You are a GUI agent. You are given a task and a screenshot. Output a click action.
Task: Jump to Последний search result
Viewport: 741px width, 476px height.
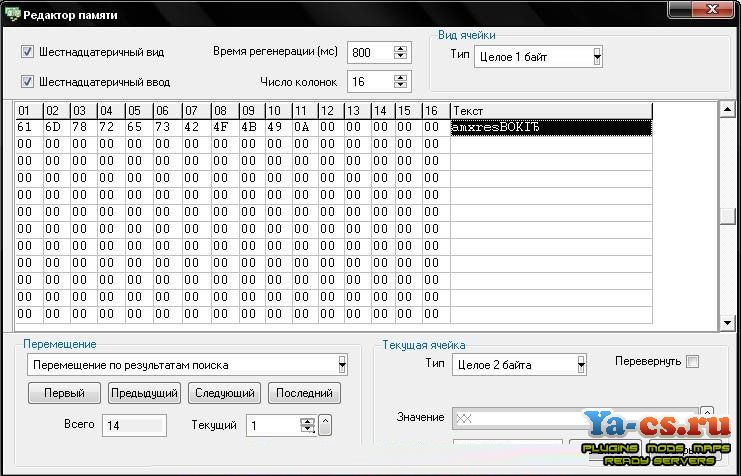304,393
